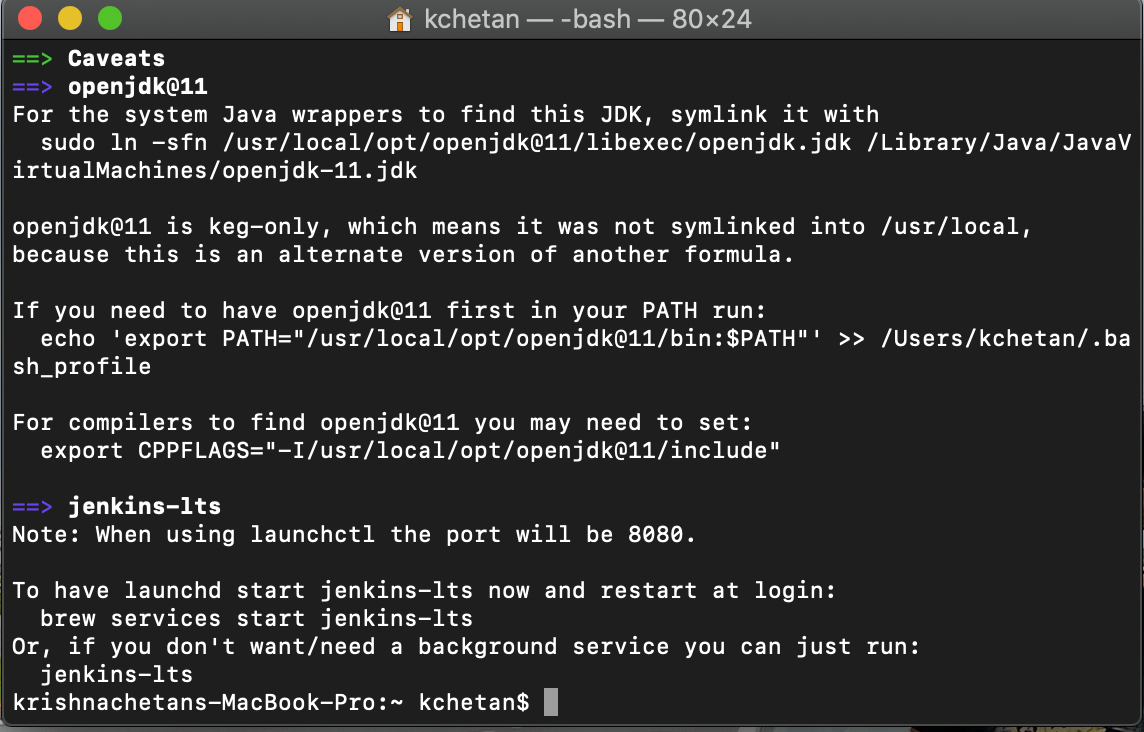Click the green zoom window button

tap(110, 18)
